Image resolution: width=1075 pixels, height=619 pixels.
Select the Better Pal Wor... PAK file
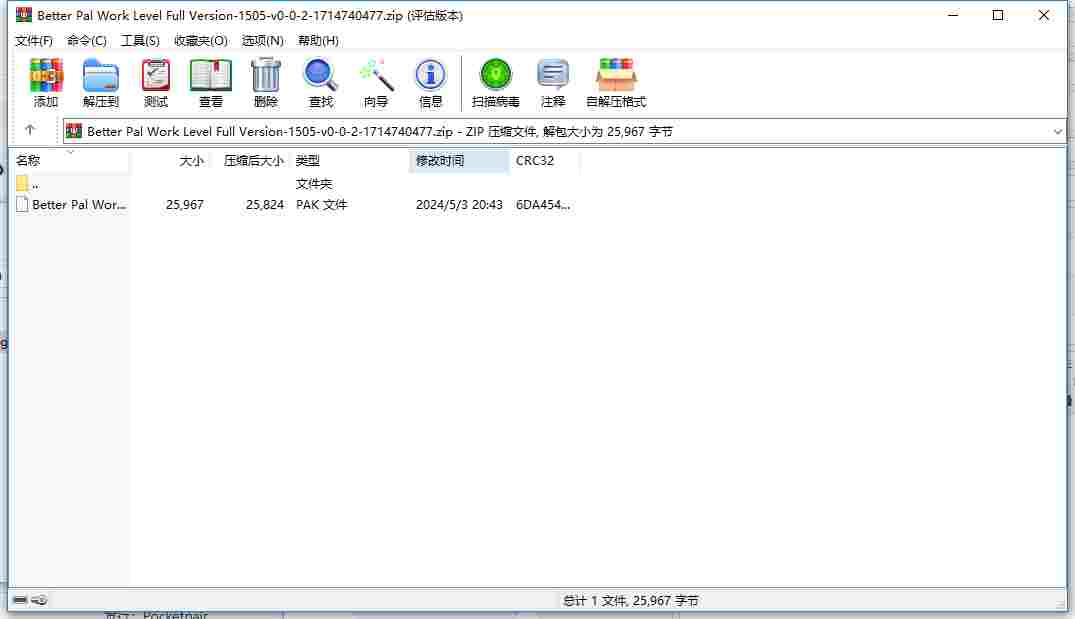[x=71, y=204]
